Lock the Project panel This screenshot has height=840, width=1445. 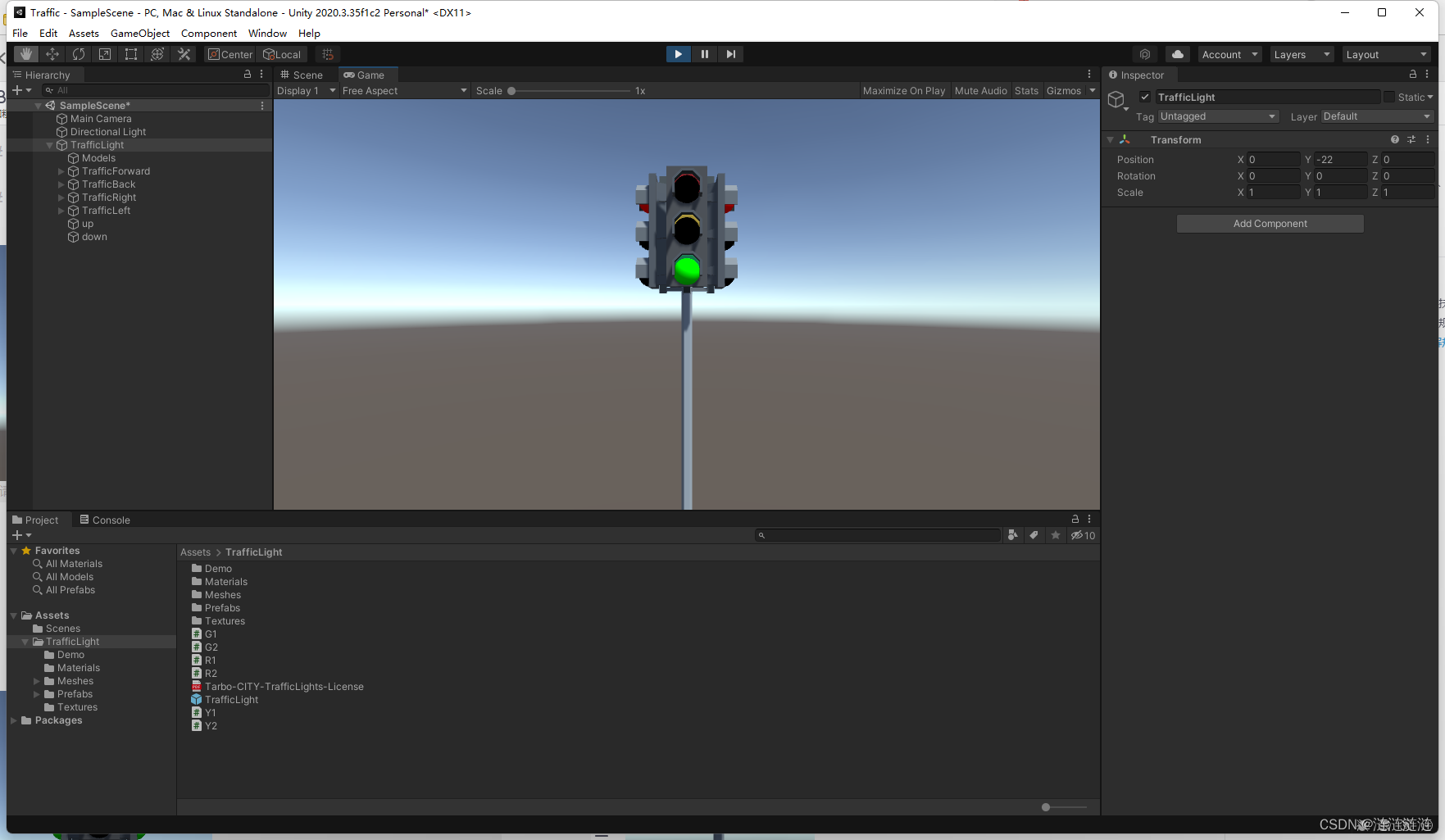tap(1075, 519)
